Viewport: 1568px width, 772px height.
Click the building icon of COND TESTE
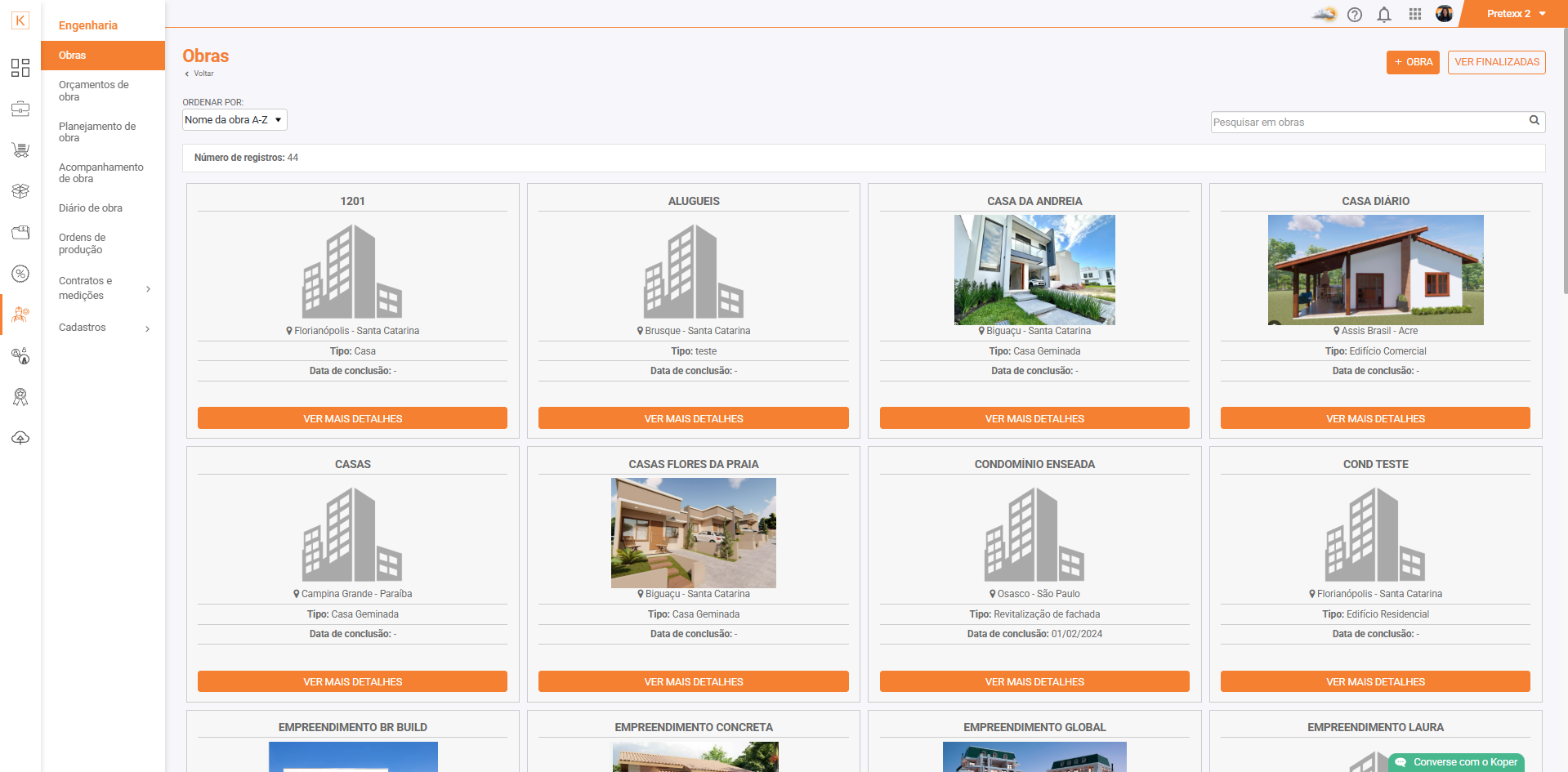pos(1375,534)
